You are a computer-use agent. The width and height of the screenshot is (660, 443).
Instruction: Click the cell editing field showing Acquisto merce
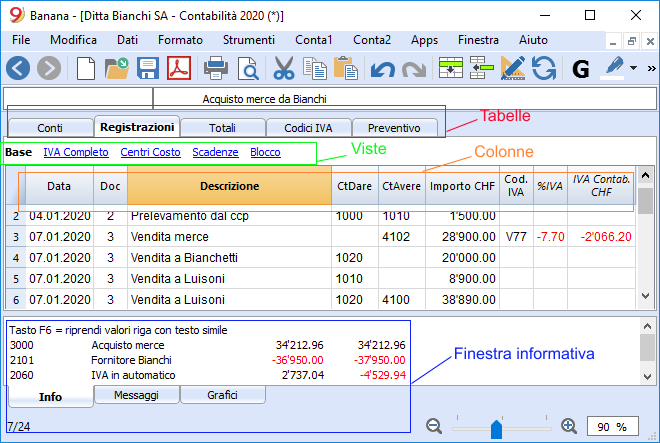click(x=404, y=99)
